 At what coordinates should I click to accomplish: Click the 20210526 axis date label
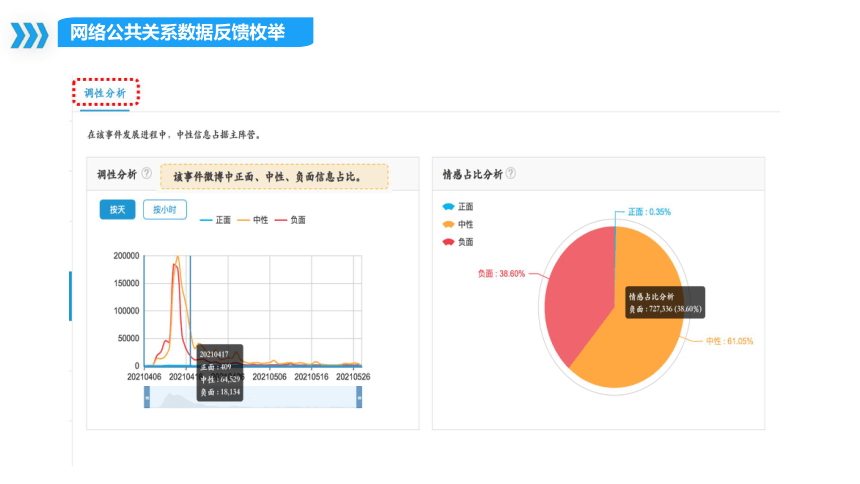coord(353,377)
